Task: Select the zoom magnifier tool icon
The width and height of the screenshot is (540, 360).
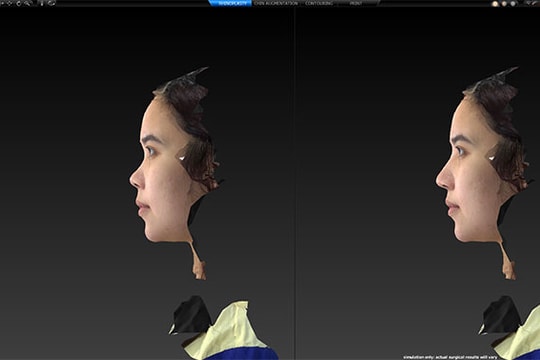Action: click(28, 3)
